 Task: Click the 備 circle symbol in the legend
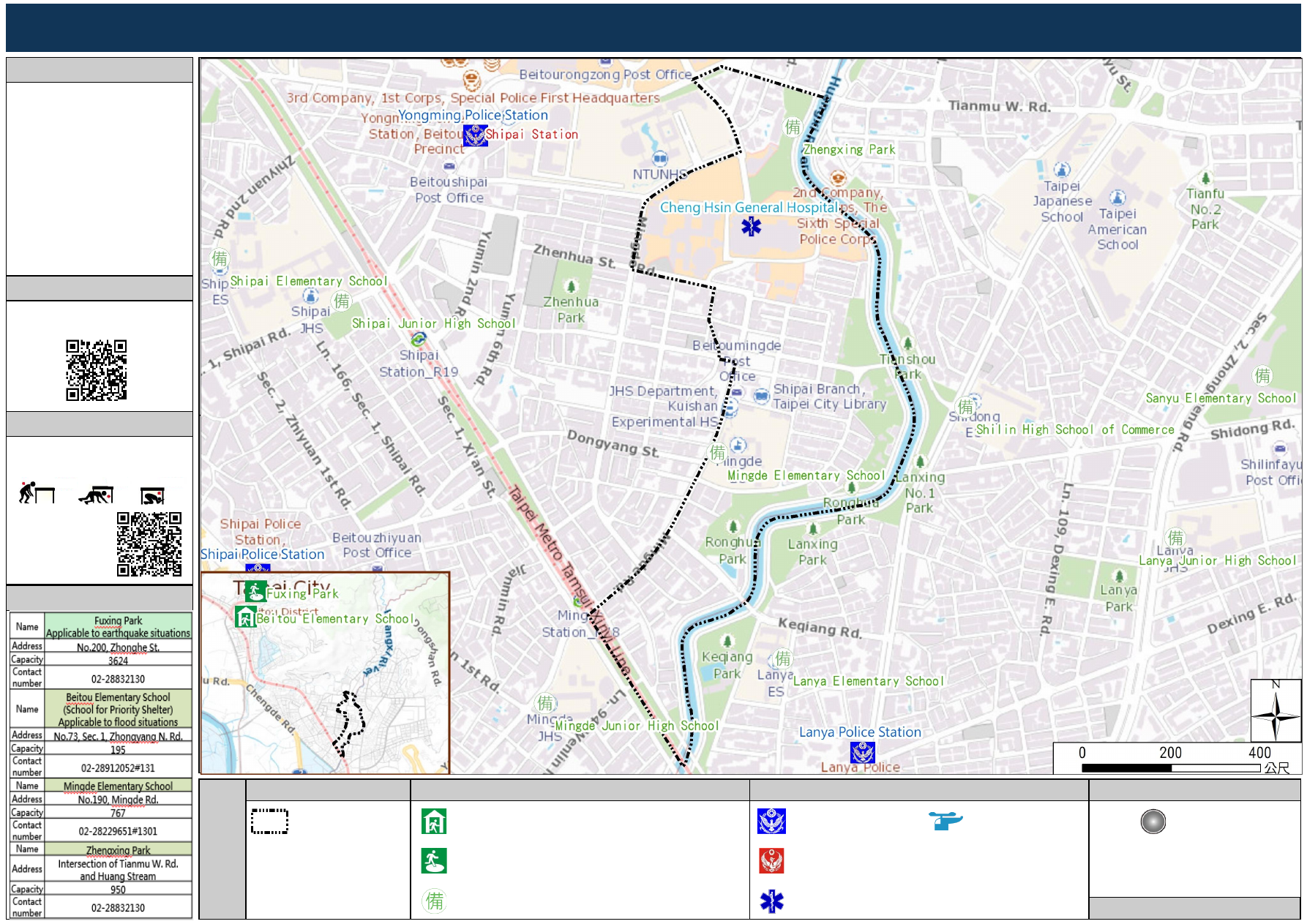pyautogui.click(x=435, y=901)
